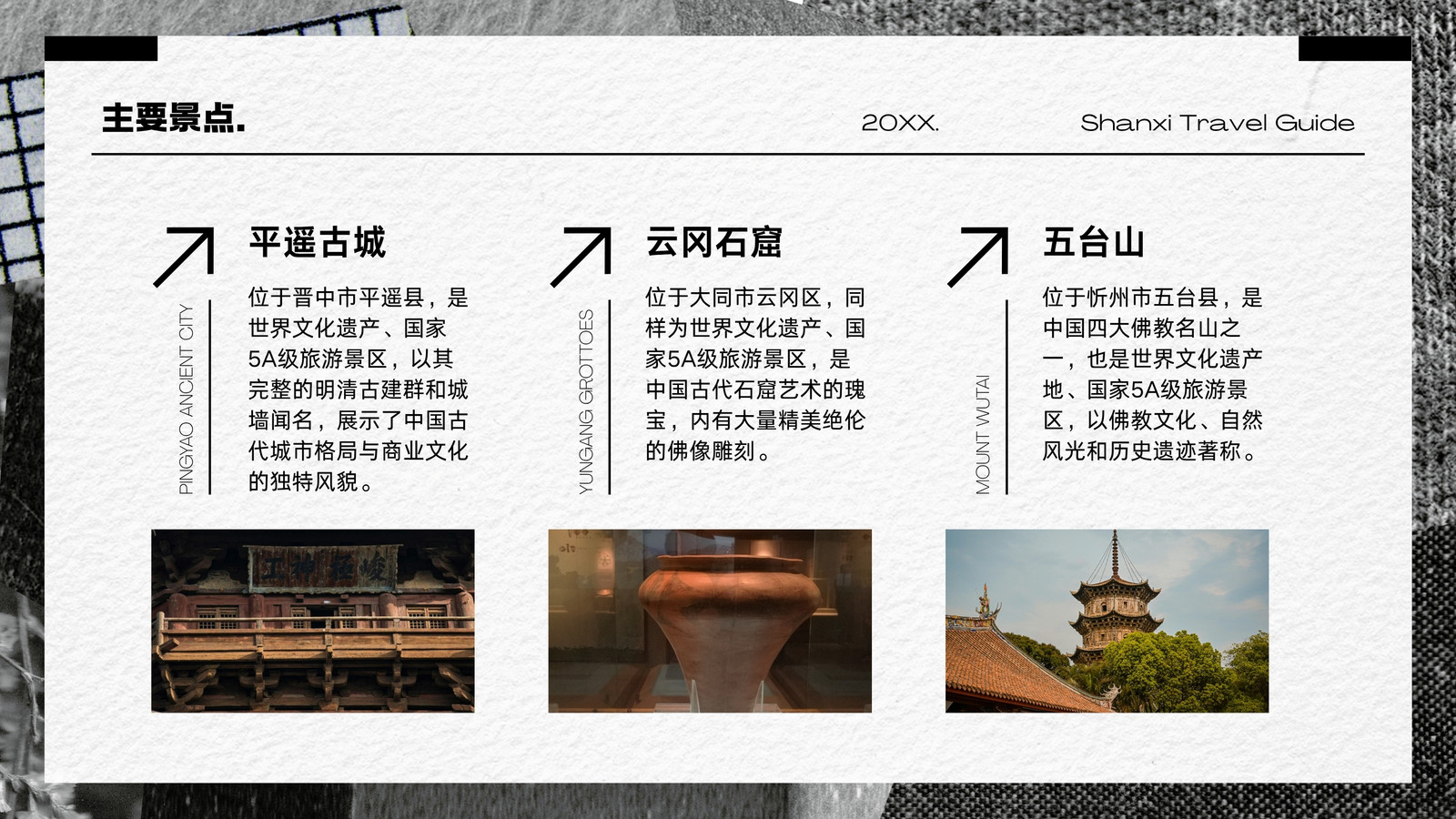Click the arrow icon beside 五台山
This screenshot has width=1456, height=819.
978,257
